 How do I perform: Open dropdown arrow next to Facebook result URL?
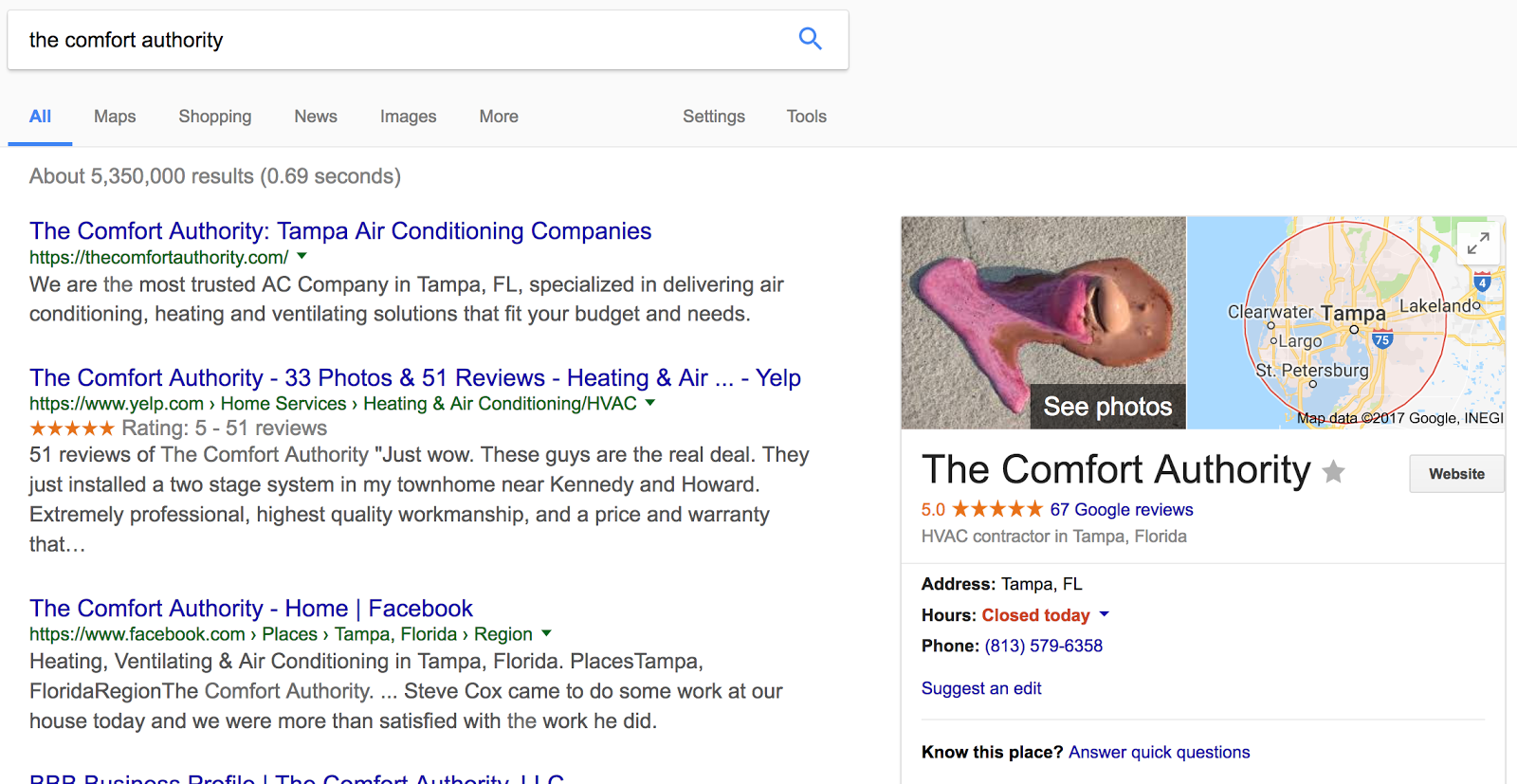point(546,633)
